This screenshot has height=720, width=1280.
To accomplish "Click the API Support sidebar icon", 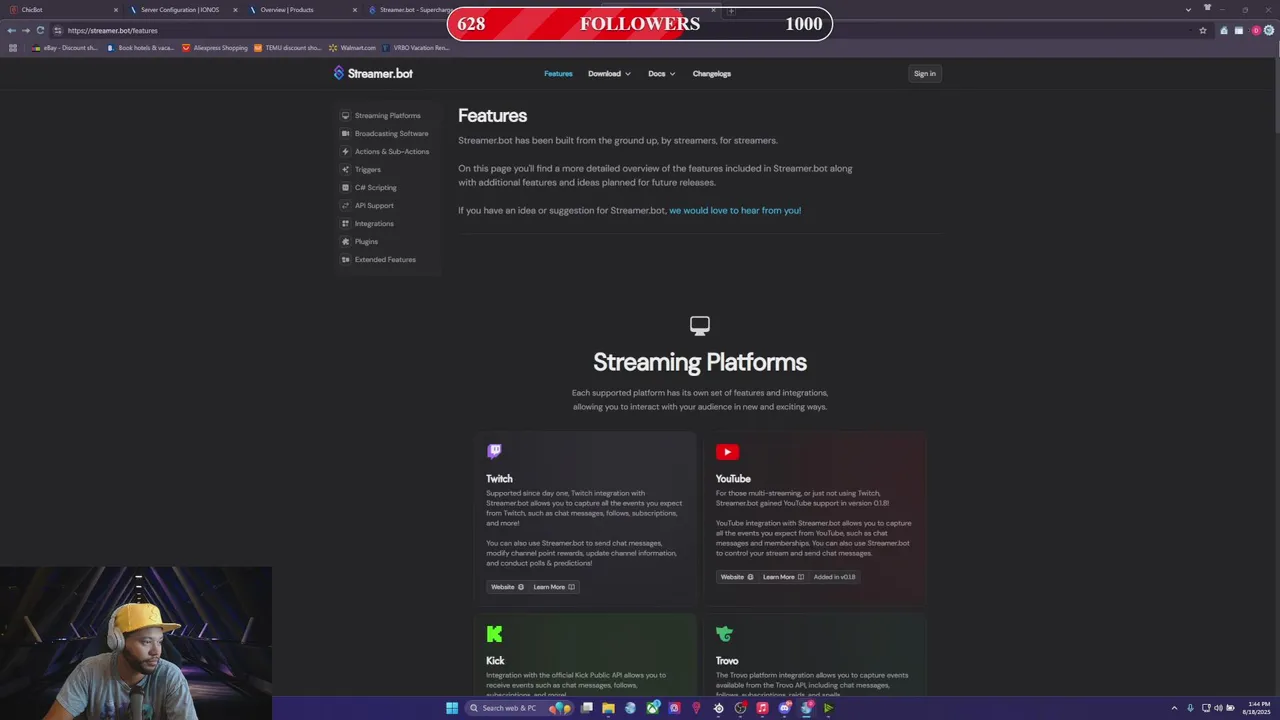I will [x=345, y=205].
